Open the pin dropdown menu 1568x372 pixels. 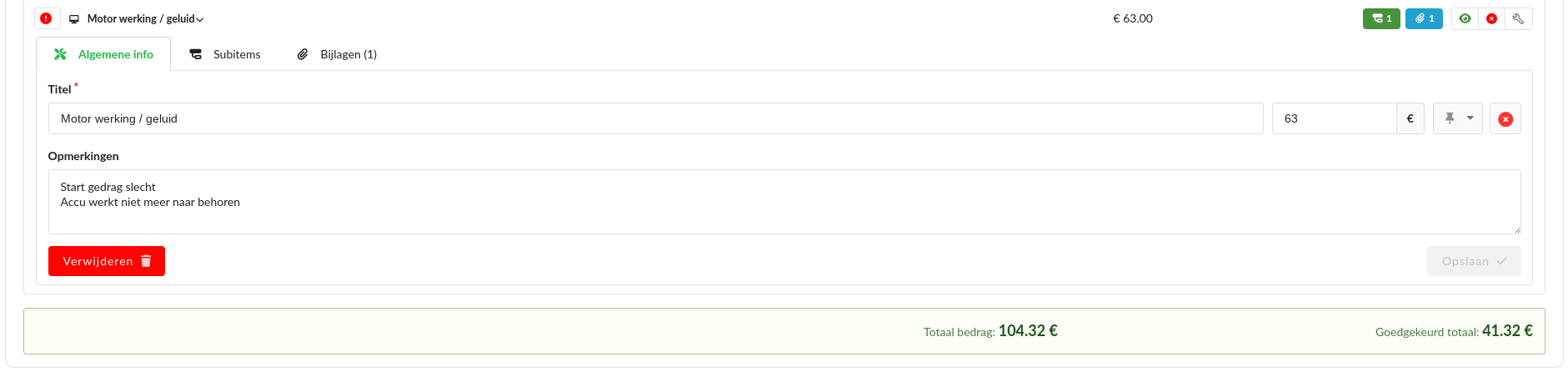pos(1458,118)
